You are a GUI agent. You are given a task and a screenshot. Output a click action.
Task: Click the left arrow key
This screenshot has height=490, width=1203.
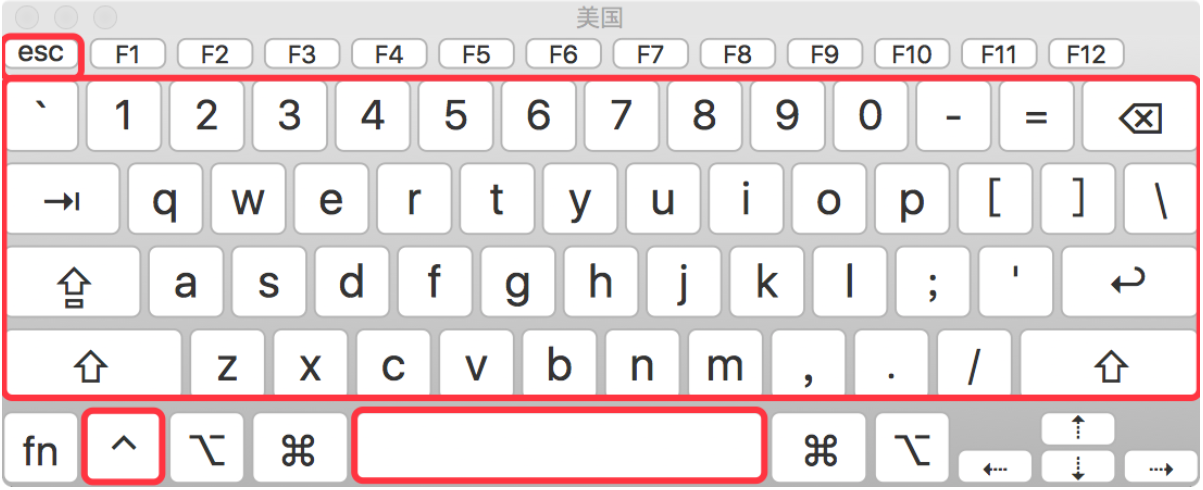pos(995,466)
